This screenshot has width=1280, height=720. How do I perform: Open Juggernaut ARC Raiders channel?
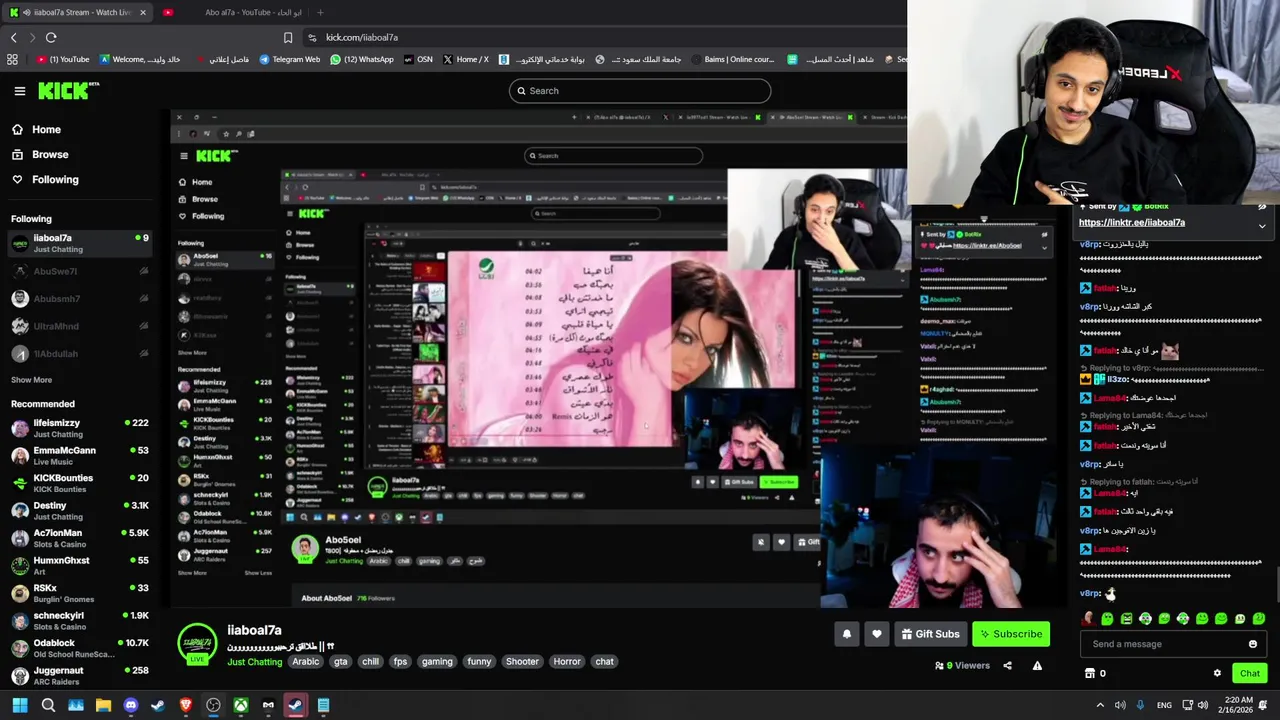tap(78, 676)
